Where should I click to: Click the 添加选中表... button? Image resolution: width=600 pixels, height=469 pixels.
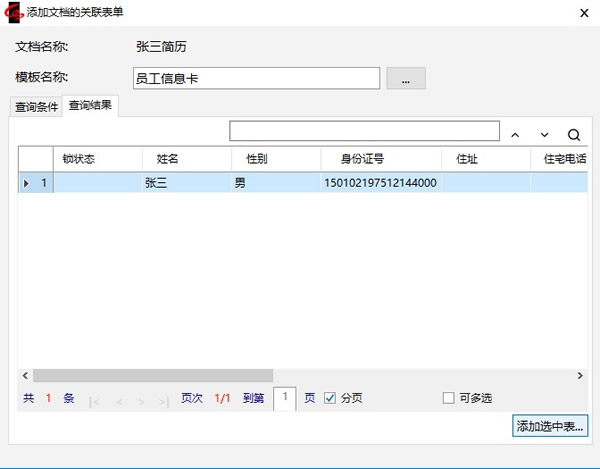coord(549,427)
